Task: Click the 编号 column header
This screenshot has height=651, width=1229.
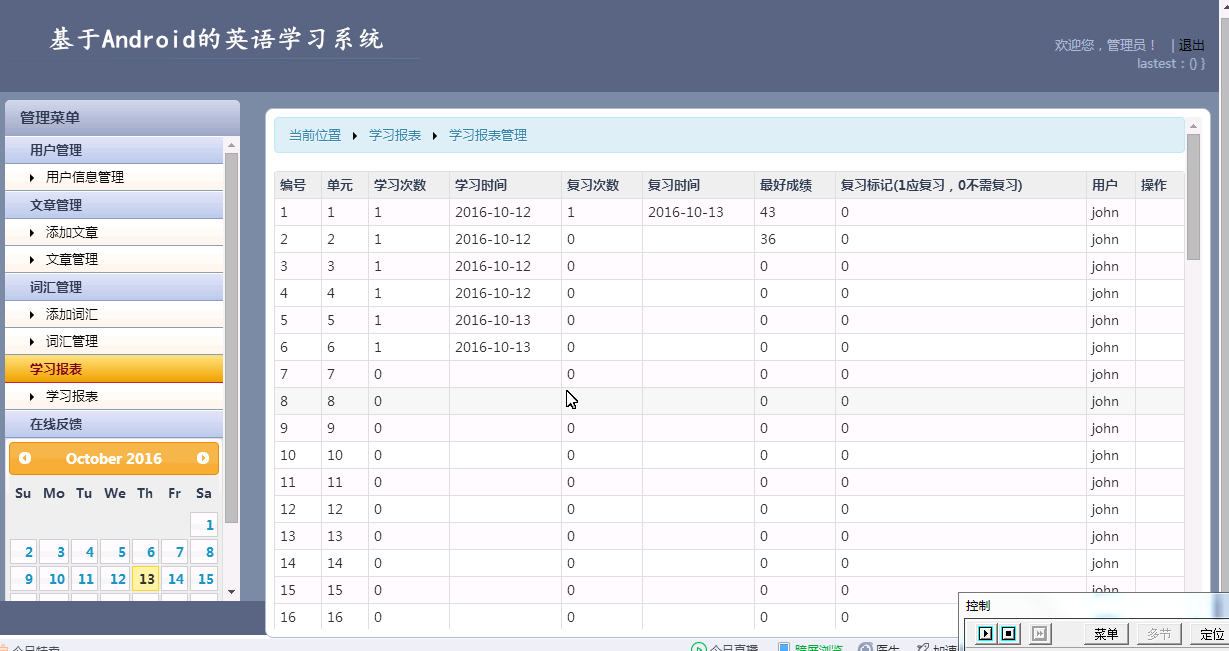Action: tap(298, 185)
